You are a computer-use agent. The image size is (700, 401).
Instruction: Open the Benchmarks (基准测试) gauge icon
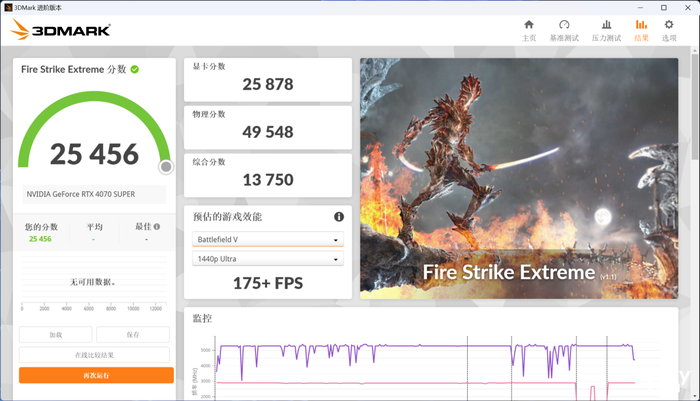point(564,25)
